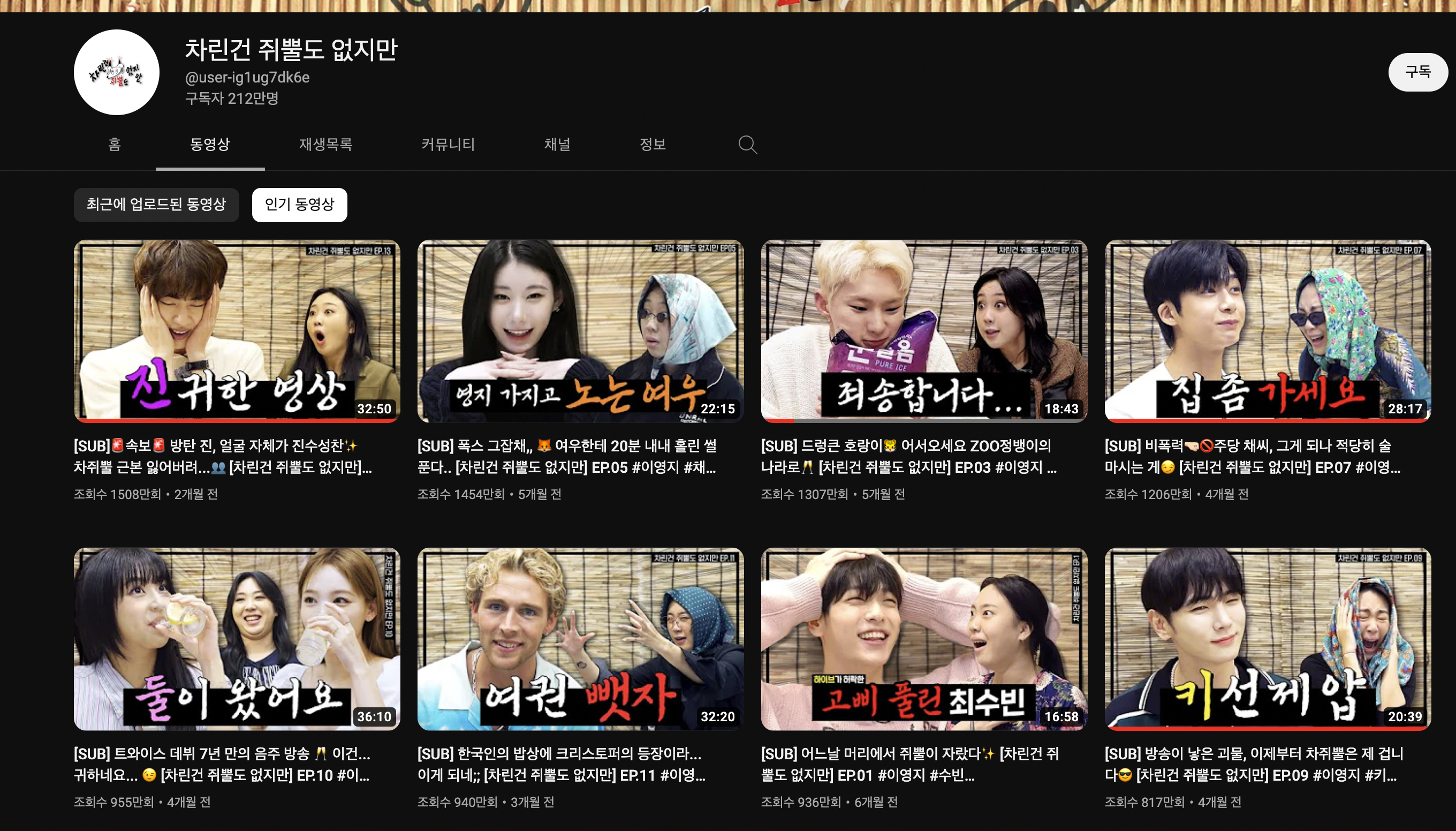Play the 둘이 왔어요 EP.10 thumbnail
Image resolution: width=1456 pixels, height=831 pixels.
pyautogui.click(x=237, y=639)
